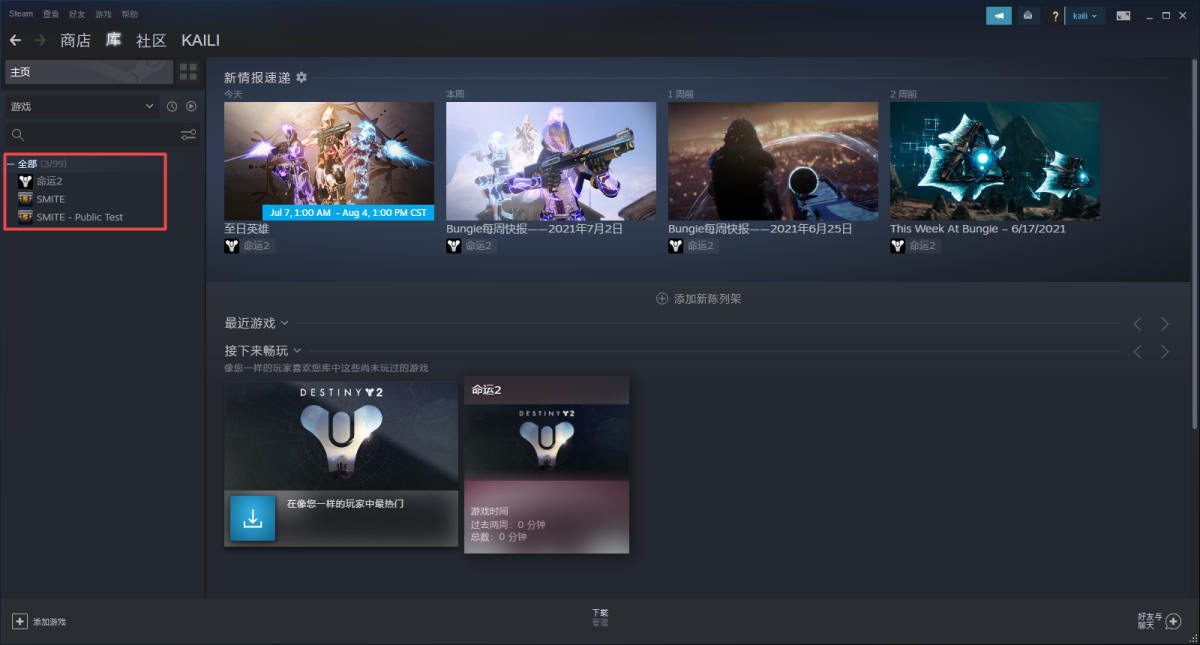
Task: Select SMITE - Public Test icon
Action: coord(25,217)
